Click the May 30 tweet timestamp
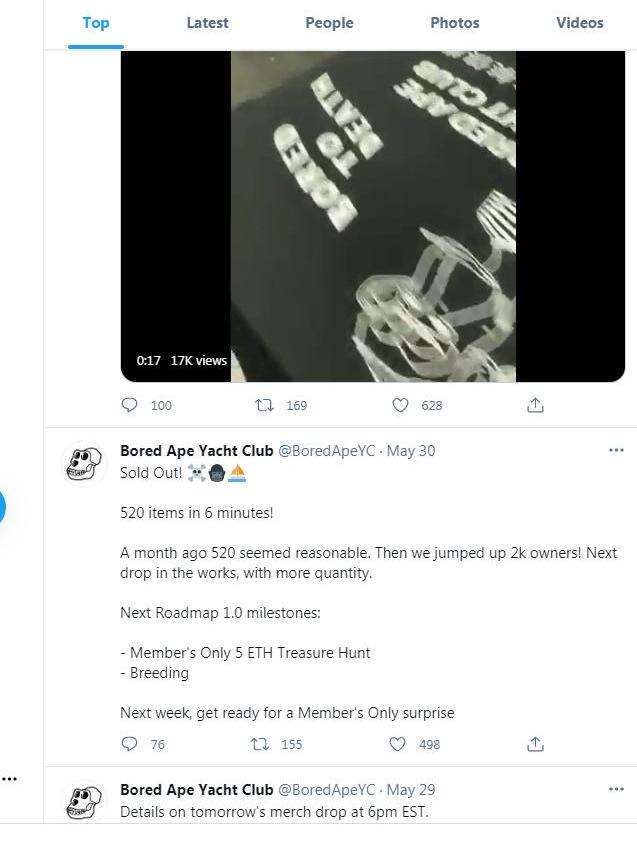Image resolution: width=637 pixels, height=842 pixels. pos(411,451)
